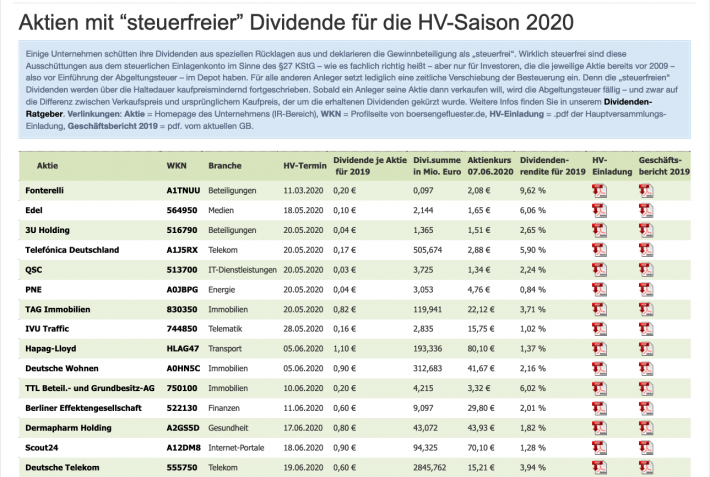Open PNE company link
This screenshot has width=710, height=477.
34,289
